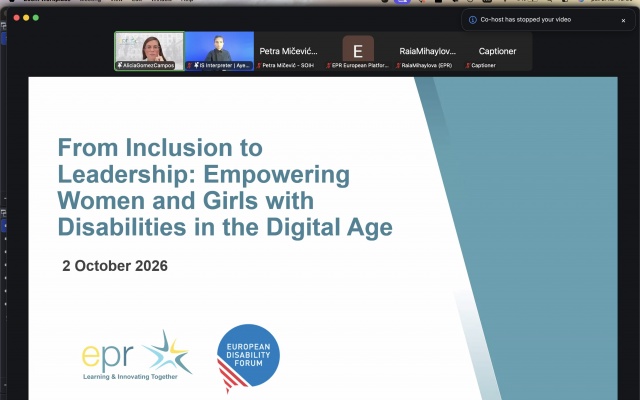Screen dimensions: 640x400
Task: Click the slide title 'From Inclusion to Leadership'
Action: pyautogui.click(x=225, y=187)
